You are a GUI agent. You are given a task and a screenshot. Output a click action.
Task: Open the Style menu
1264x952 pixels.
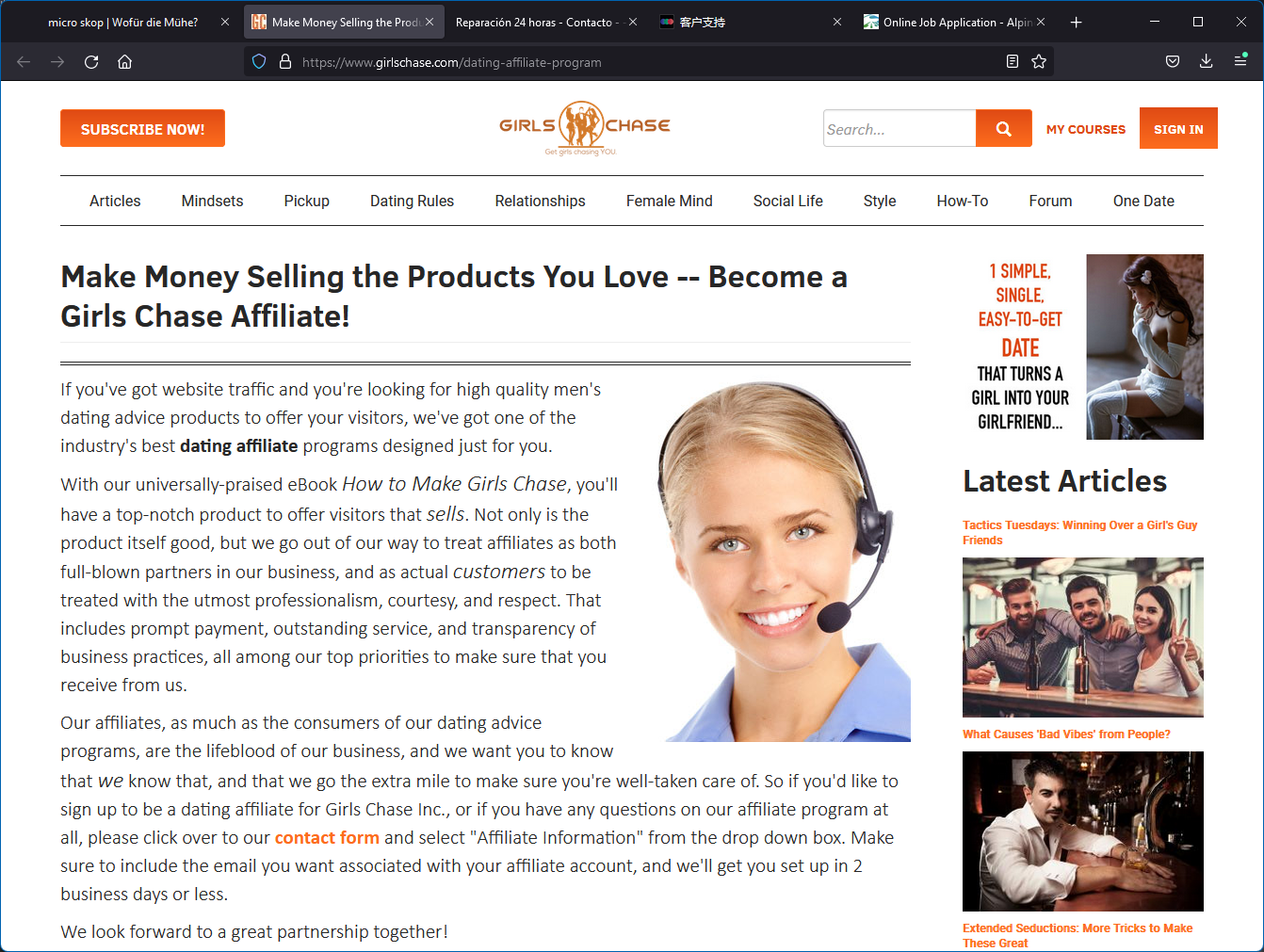point(880,201)
